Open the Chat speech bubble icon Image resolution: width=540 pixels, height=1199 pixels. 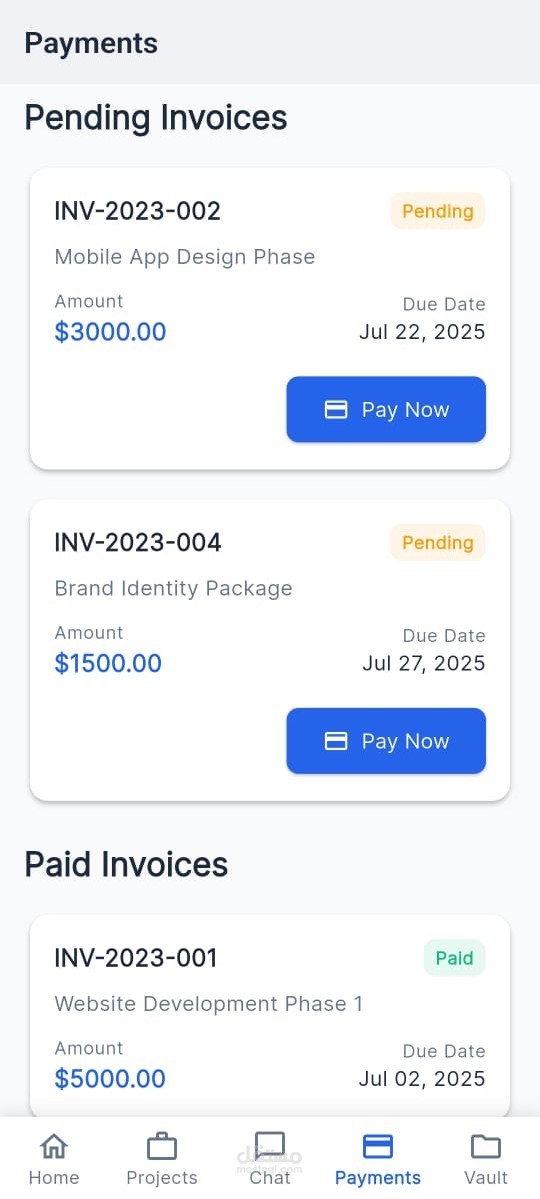tap(269, 1146)
